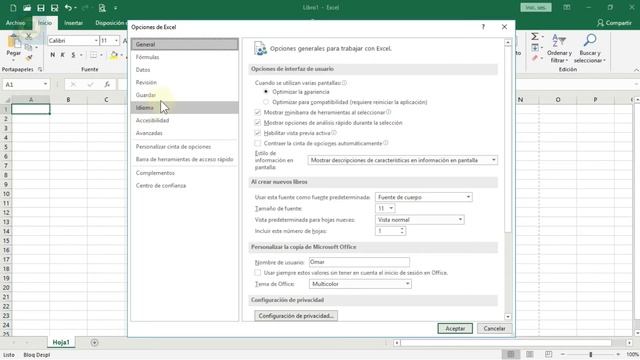The image size is (640, 360).
Task: Toggle Mostrar minibarra de herramientas checkbox
Action: (x=258, y=112)
